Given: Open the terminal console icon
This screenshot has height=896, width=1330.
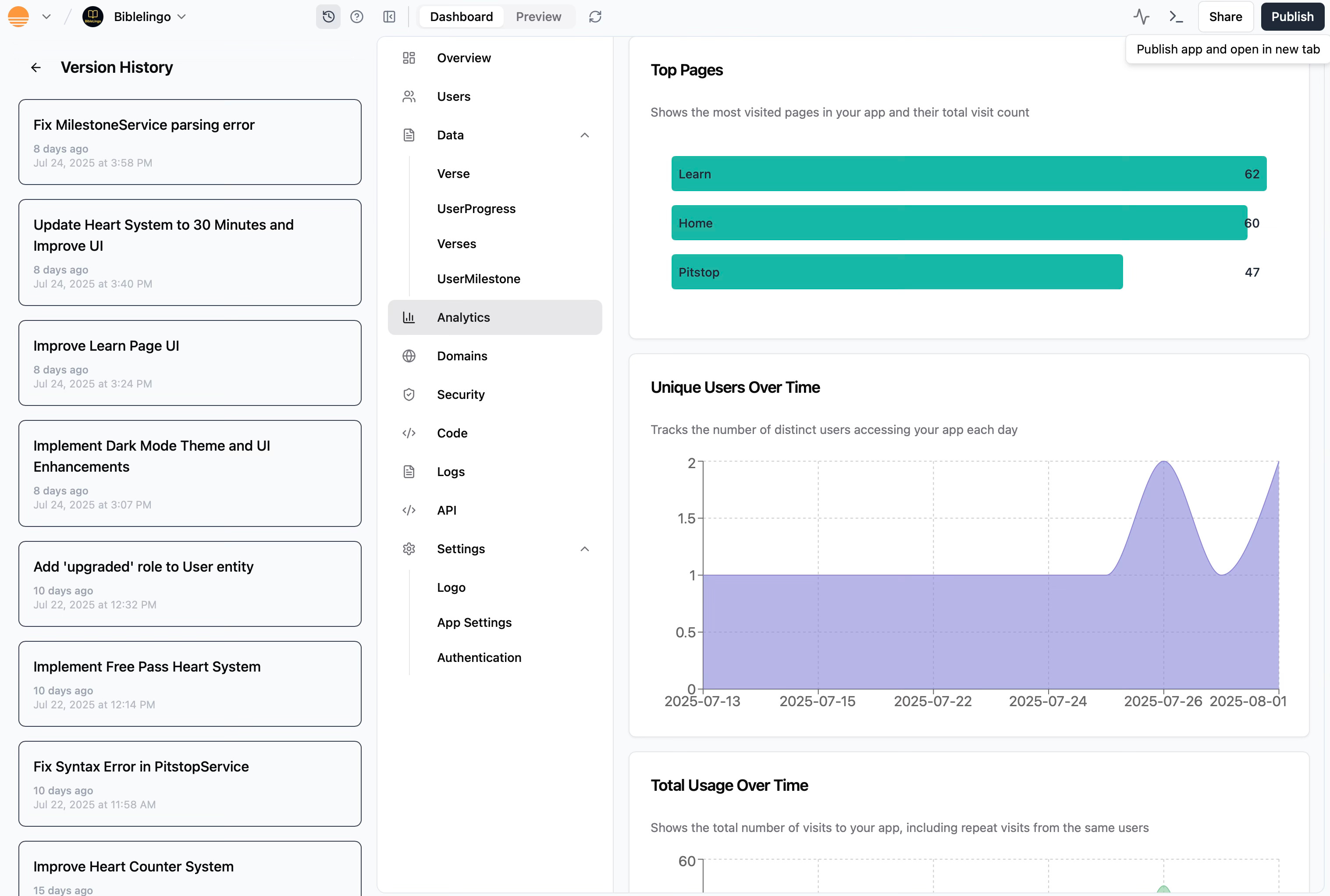Looking at the screenshot, I should pyautogui.click(x=1176, y=17).
